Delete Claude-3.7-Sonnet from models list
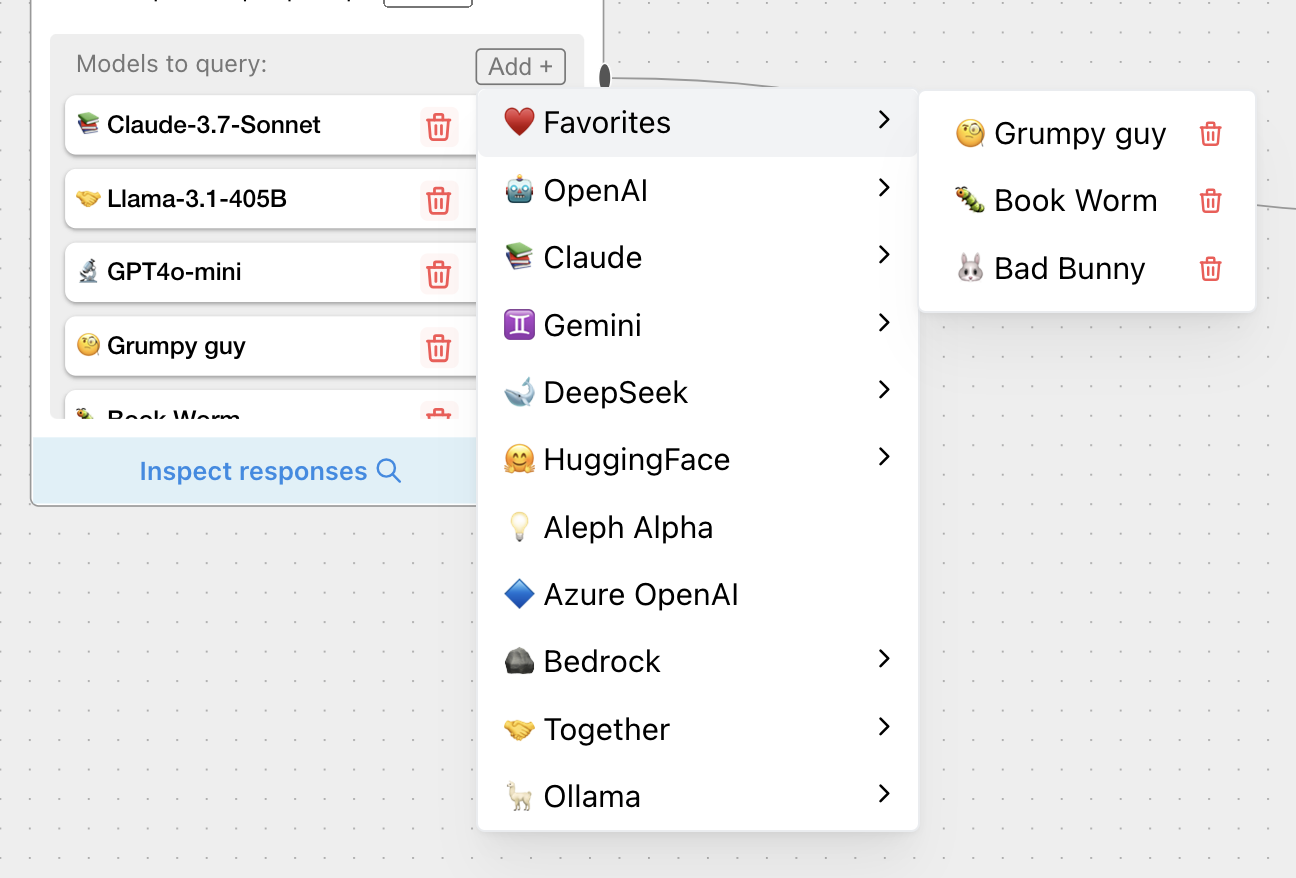The image size is (1296, 878). 438,127
